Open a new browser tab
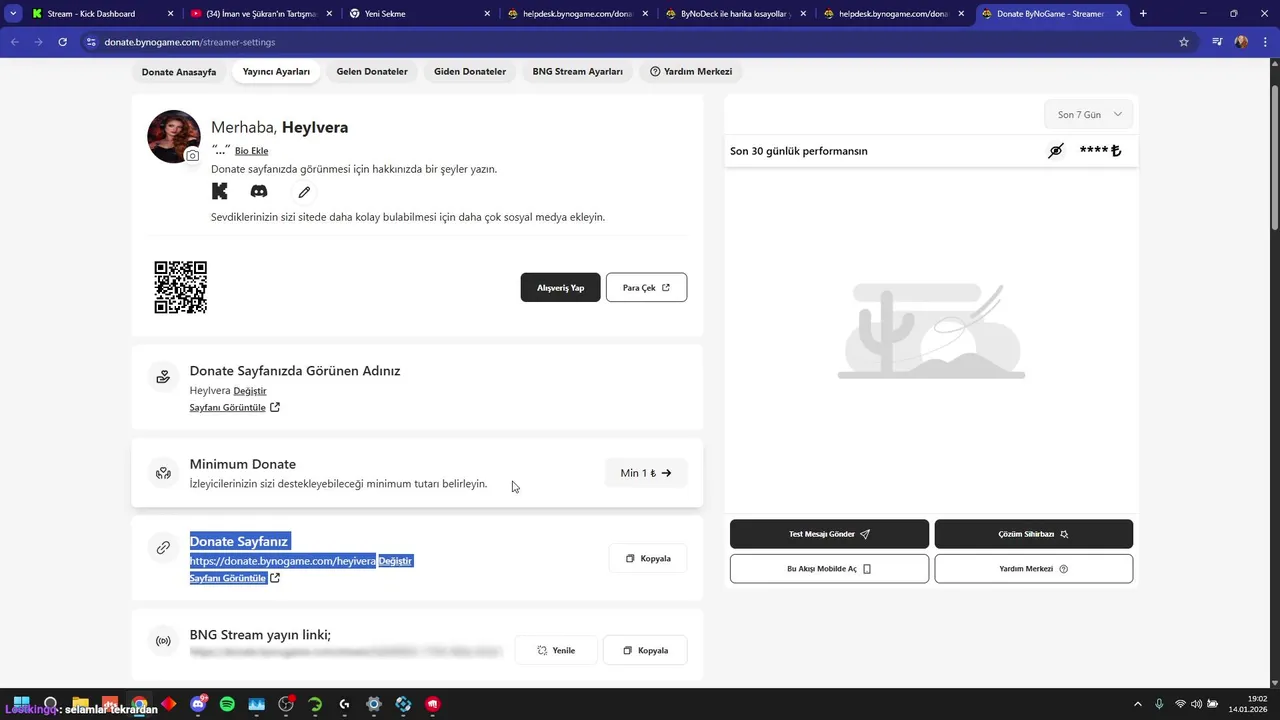Screen dimensions: 1280x720 (x=1143, y=14)
